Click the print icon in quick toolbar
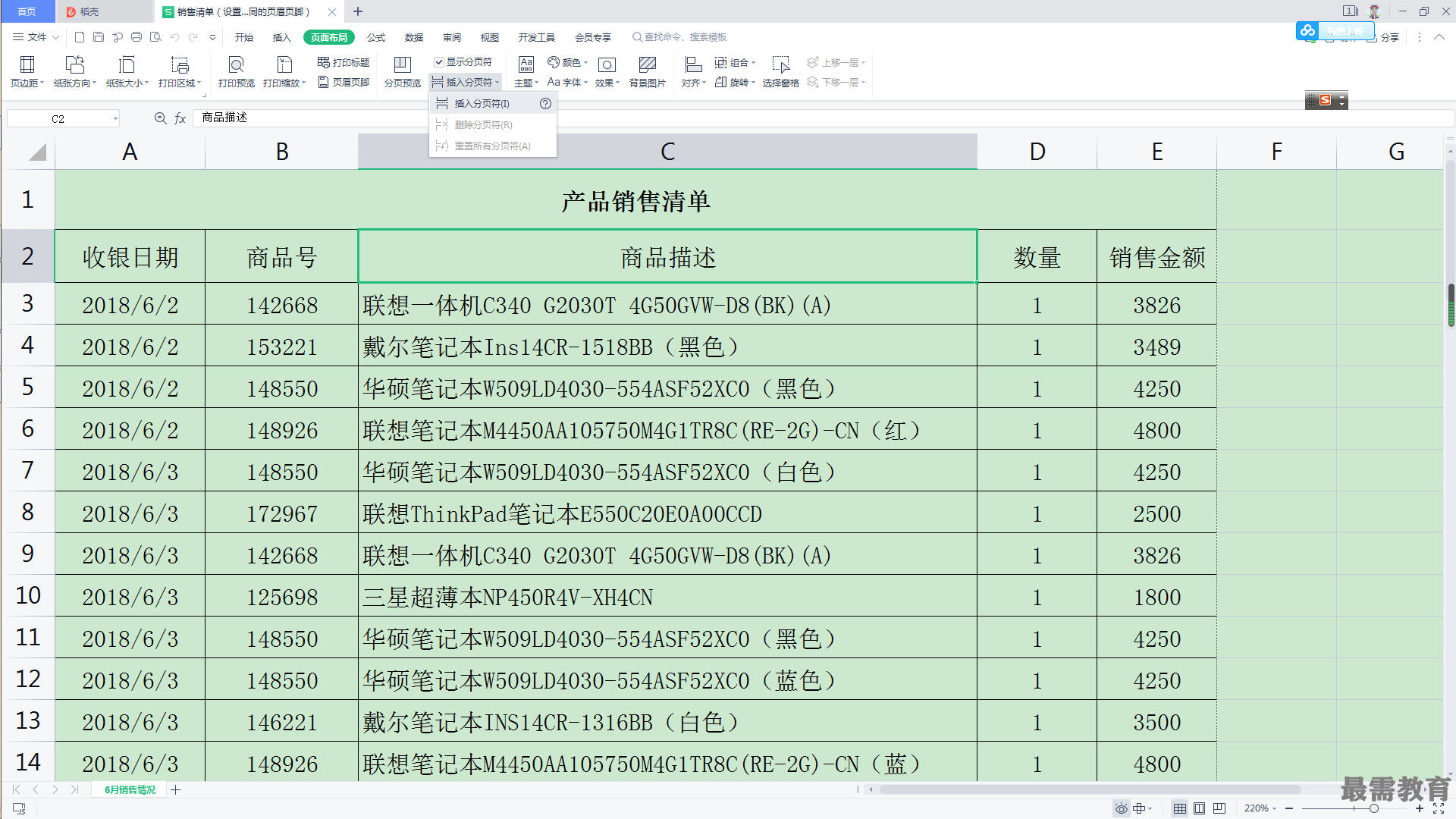1456x819 pixels. click(136, 36)
